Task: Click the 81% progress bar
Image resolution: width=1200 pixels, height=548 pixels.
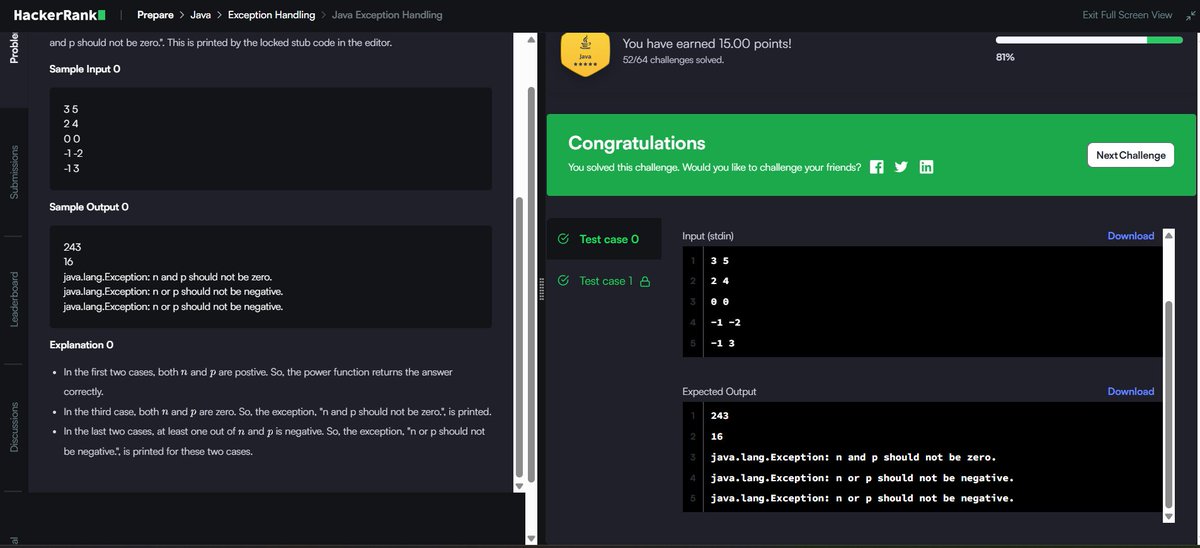Action: 1089,40
